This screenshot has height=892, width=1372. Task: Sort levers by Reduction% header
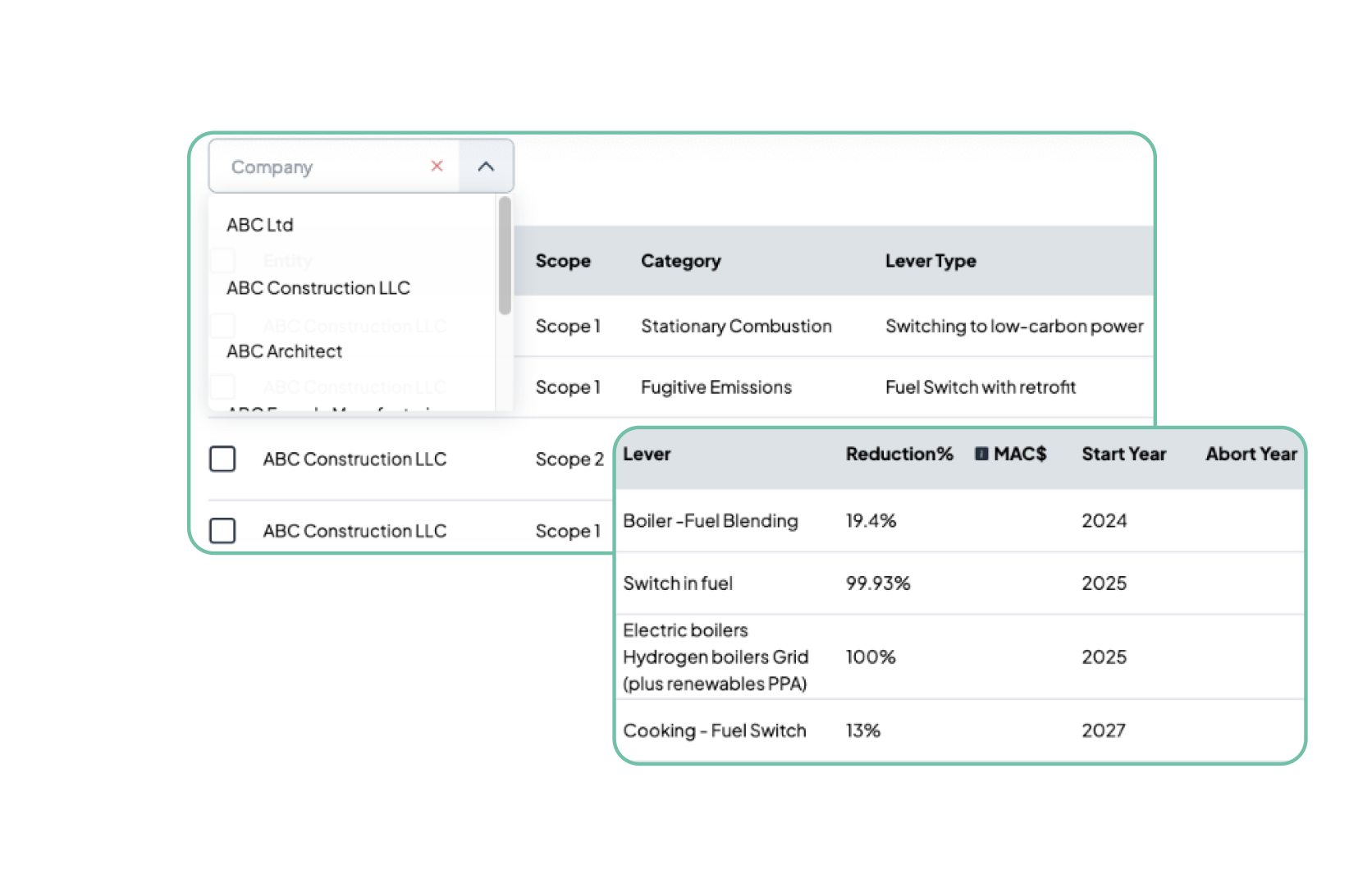click(899, 454)
